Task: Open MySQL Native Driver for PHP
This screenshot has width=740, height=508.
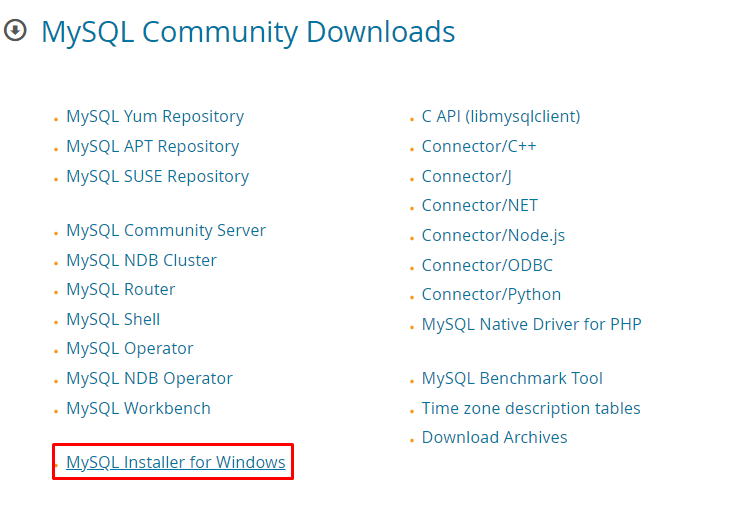Action: tap(531, 324)
